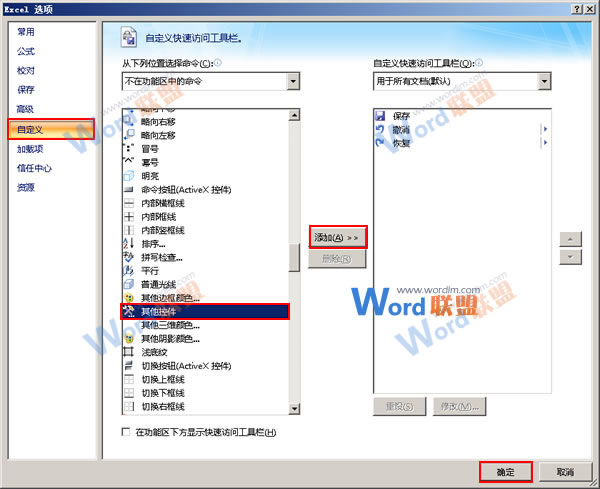Select the 保存 floppy disk icon in toolbar list

click(380, 116)
